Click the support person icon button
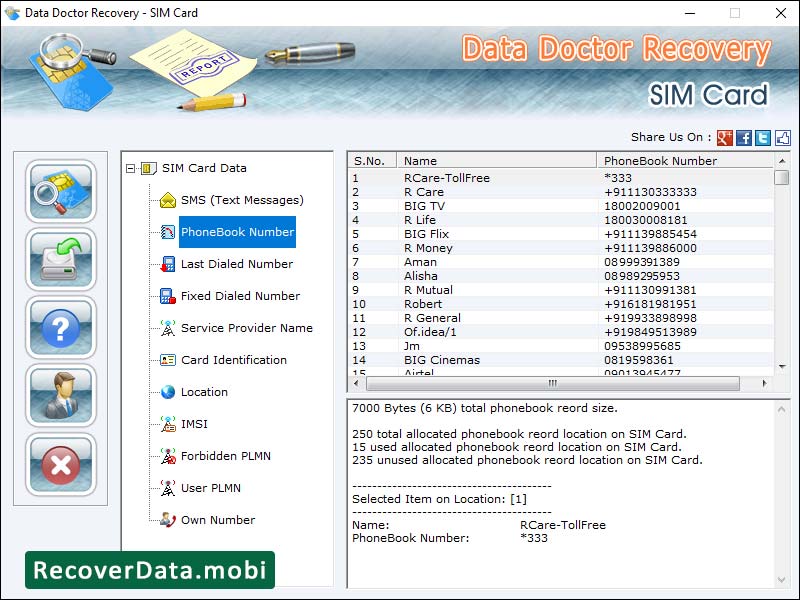The image size is (800, 600). (x=61, y=395)
